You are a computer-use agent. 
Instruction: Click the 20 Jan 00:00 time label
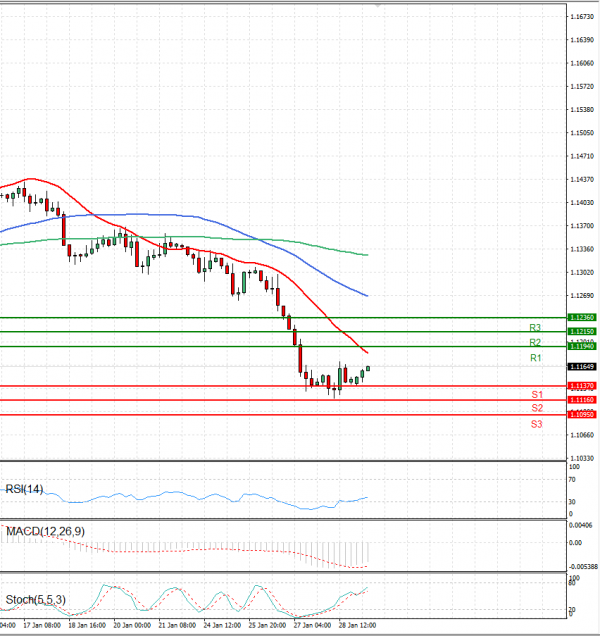pos(132,625)
